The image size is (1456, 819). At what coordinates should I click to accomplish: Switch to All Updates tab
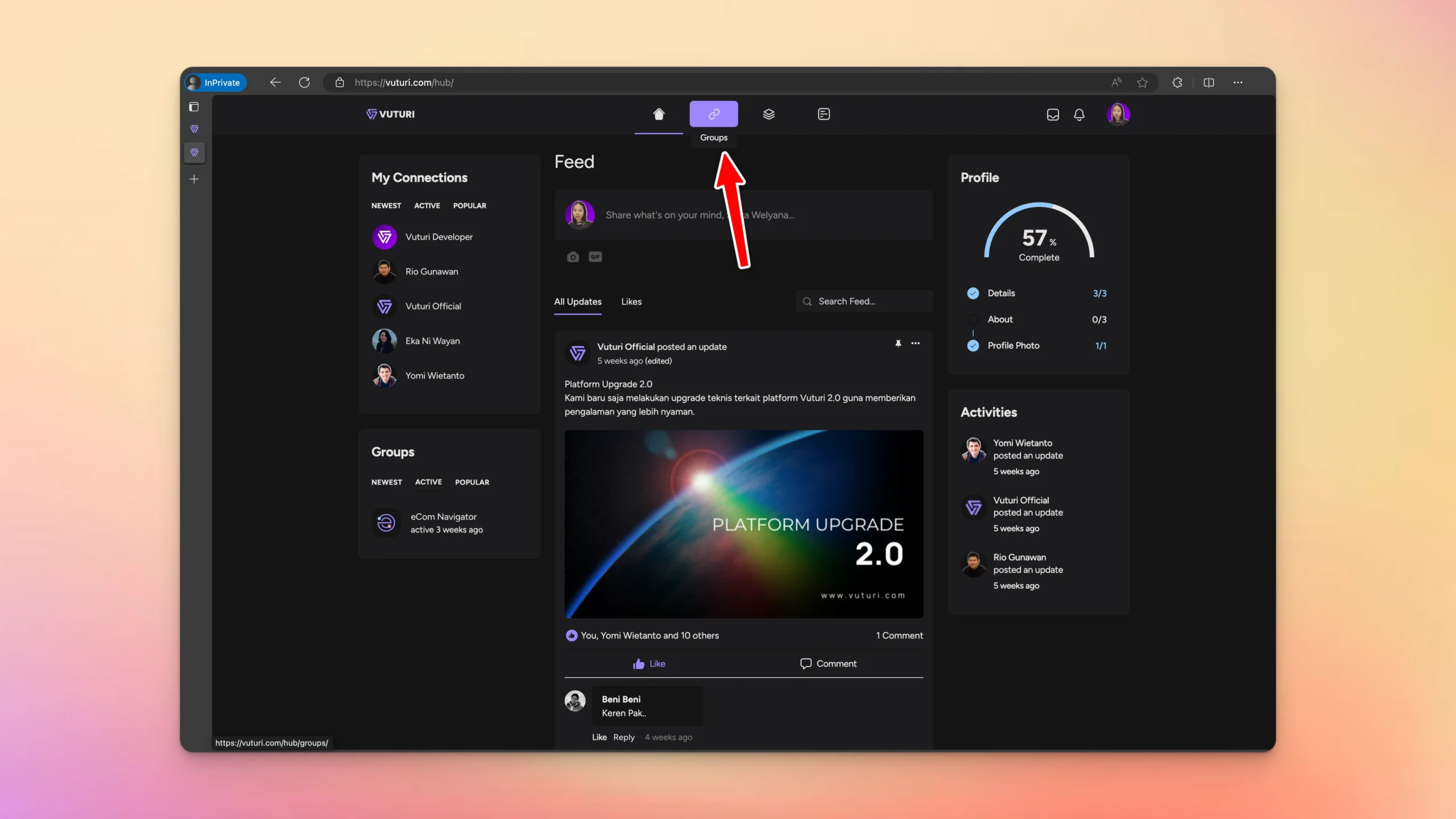pos(578,301)
